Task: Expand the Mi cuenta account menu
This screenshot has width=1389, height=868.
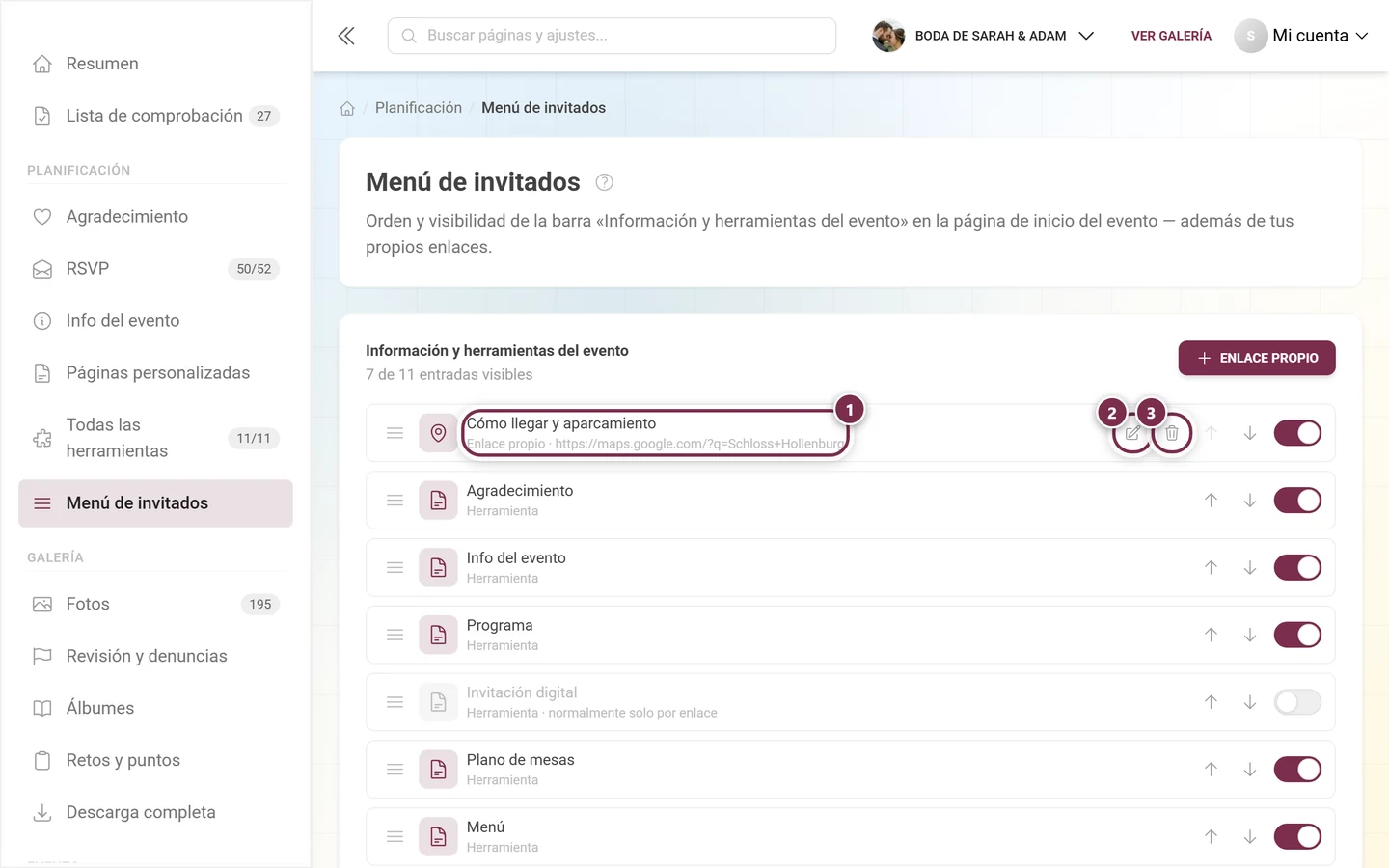Action: tap(1301, 36)
